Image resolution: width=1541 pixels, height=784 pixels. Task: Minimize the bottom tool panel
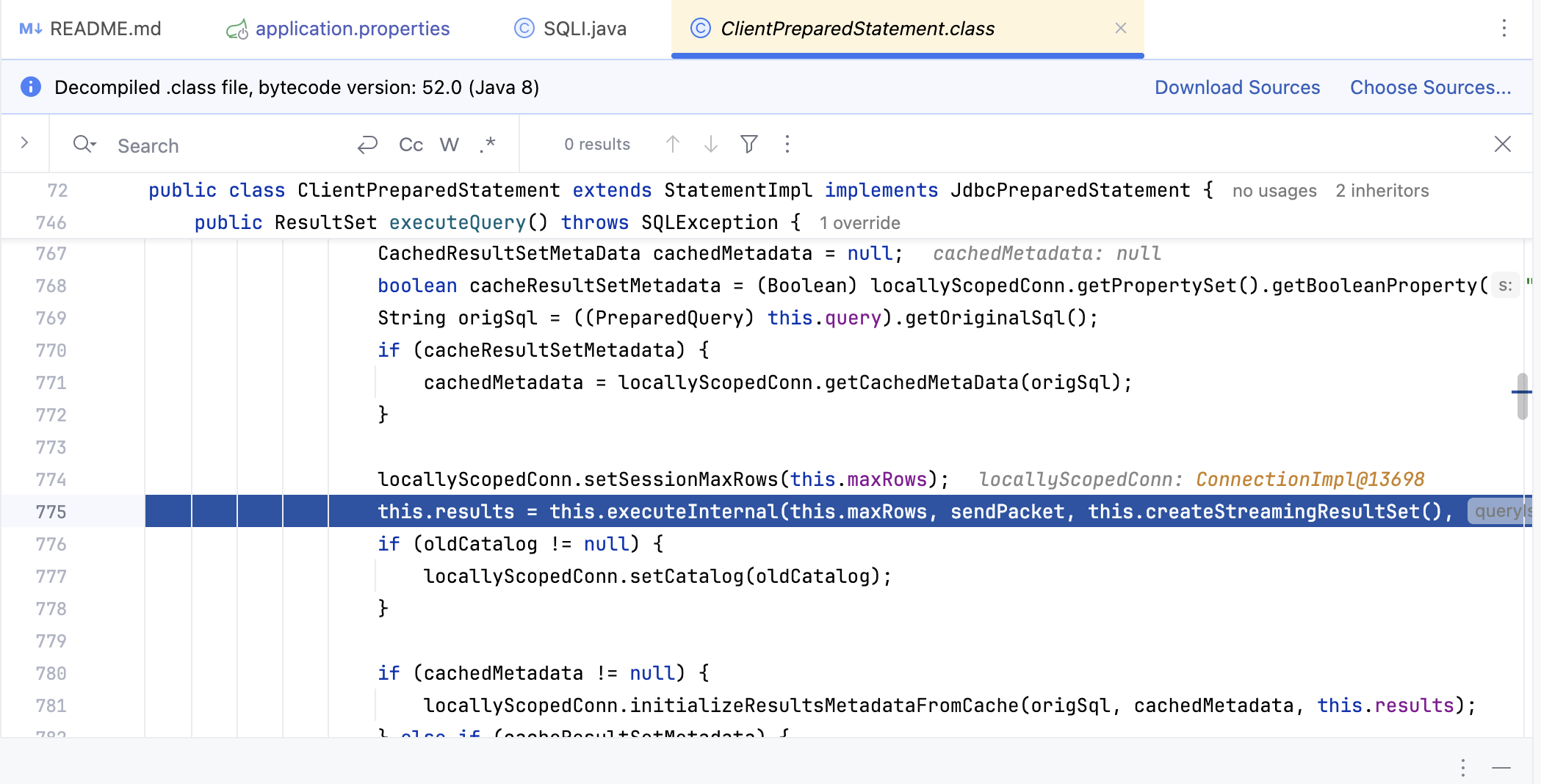tap(1501, 768)
